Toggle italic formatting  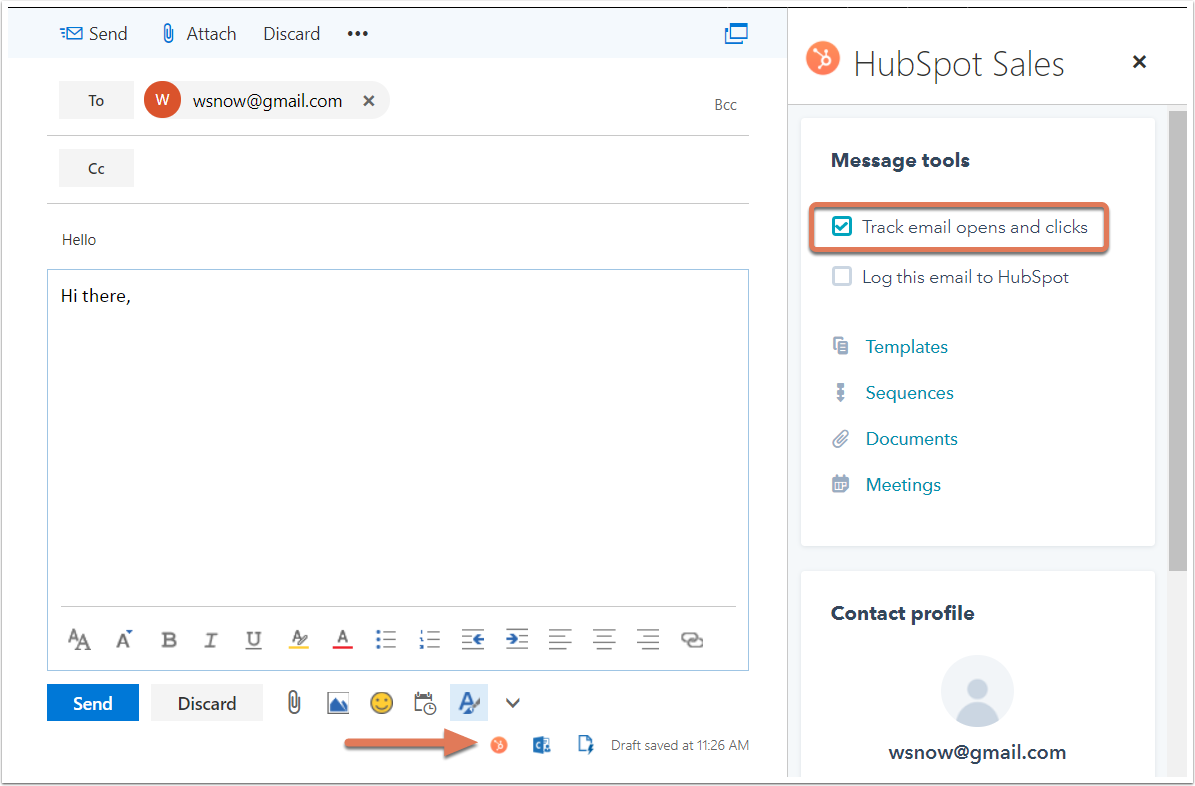[x=211, y=640]
